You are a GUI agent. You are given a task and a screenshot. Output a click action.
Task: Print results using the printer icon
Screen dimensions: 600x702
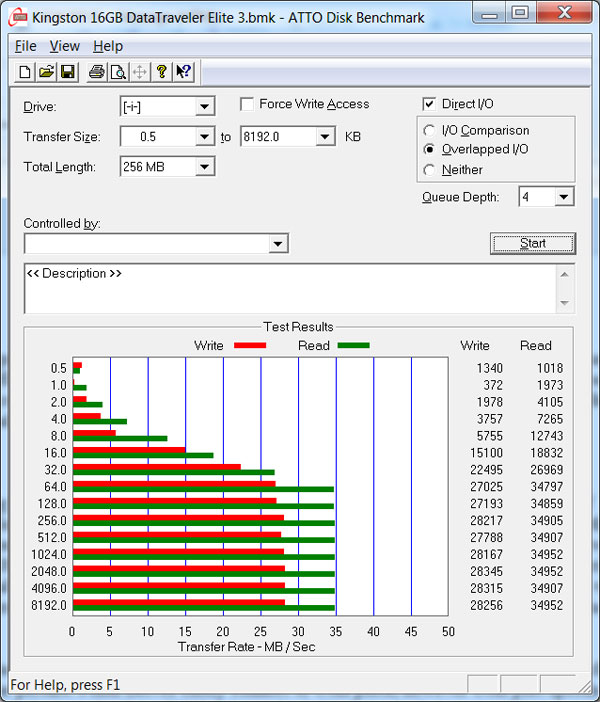tap(96, 72)
